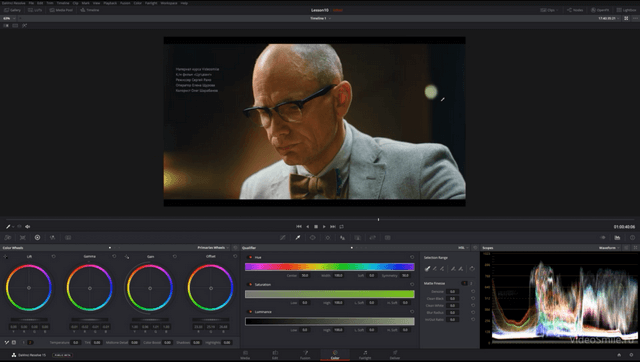640x362 pixels.
Task: Reset the Saturation qualifier
Action: pyautogui.click(x=412, y=284)
